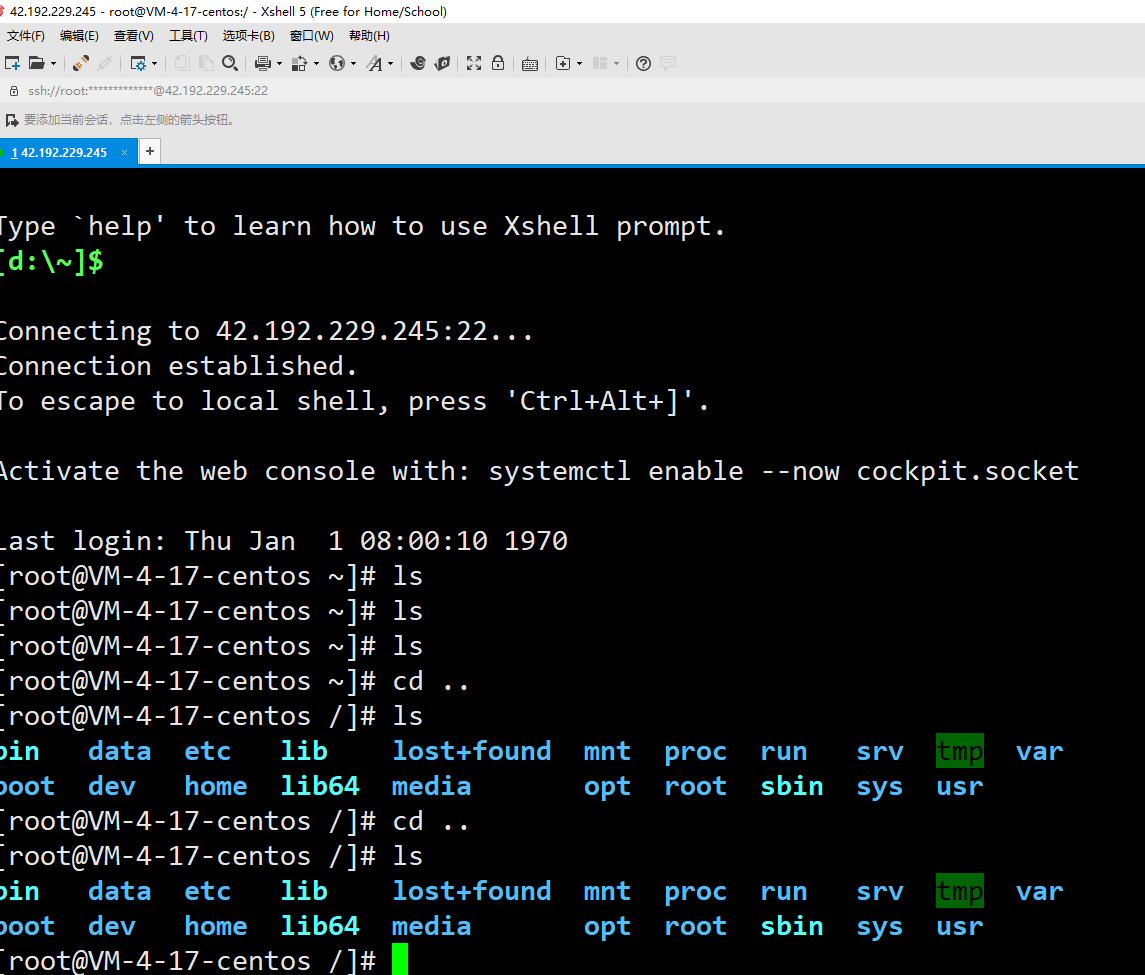Click the green terminal cursor block
The image size is (1145, 975).
[x=400, y=959]
